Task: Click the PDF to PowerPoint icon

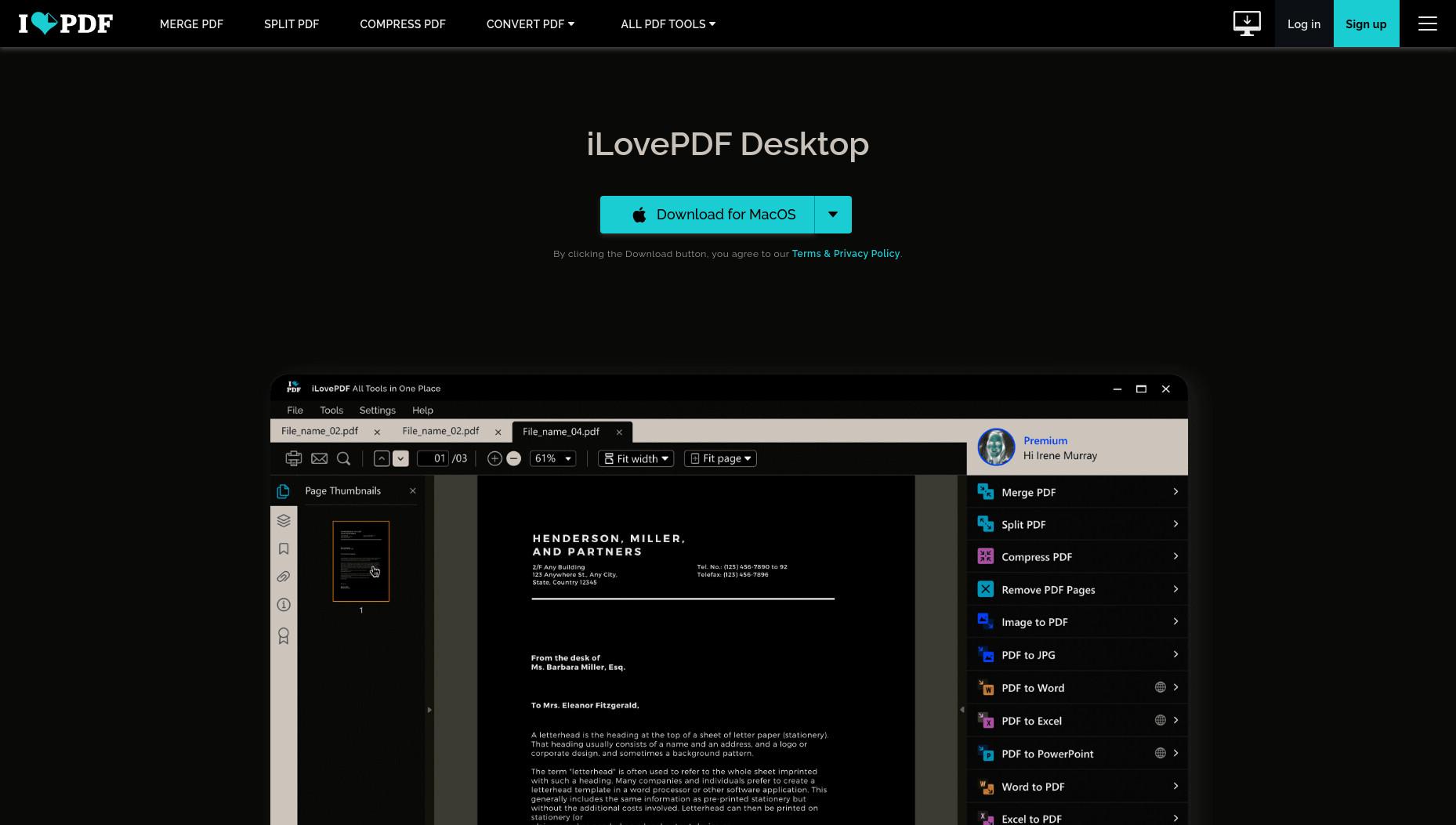Action: pyautogui.click(x=986, y=753)
